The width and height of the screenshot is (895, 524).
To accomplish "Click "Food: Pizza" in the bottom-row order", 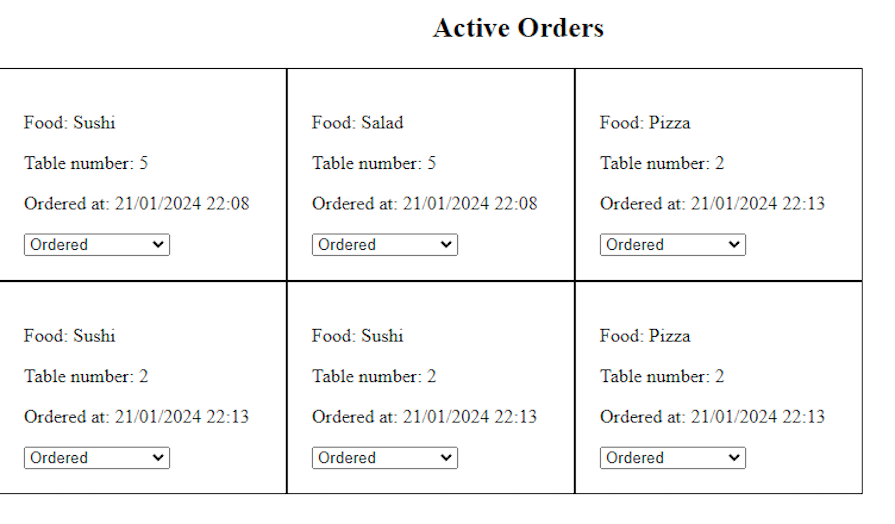I will point(644,336).
